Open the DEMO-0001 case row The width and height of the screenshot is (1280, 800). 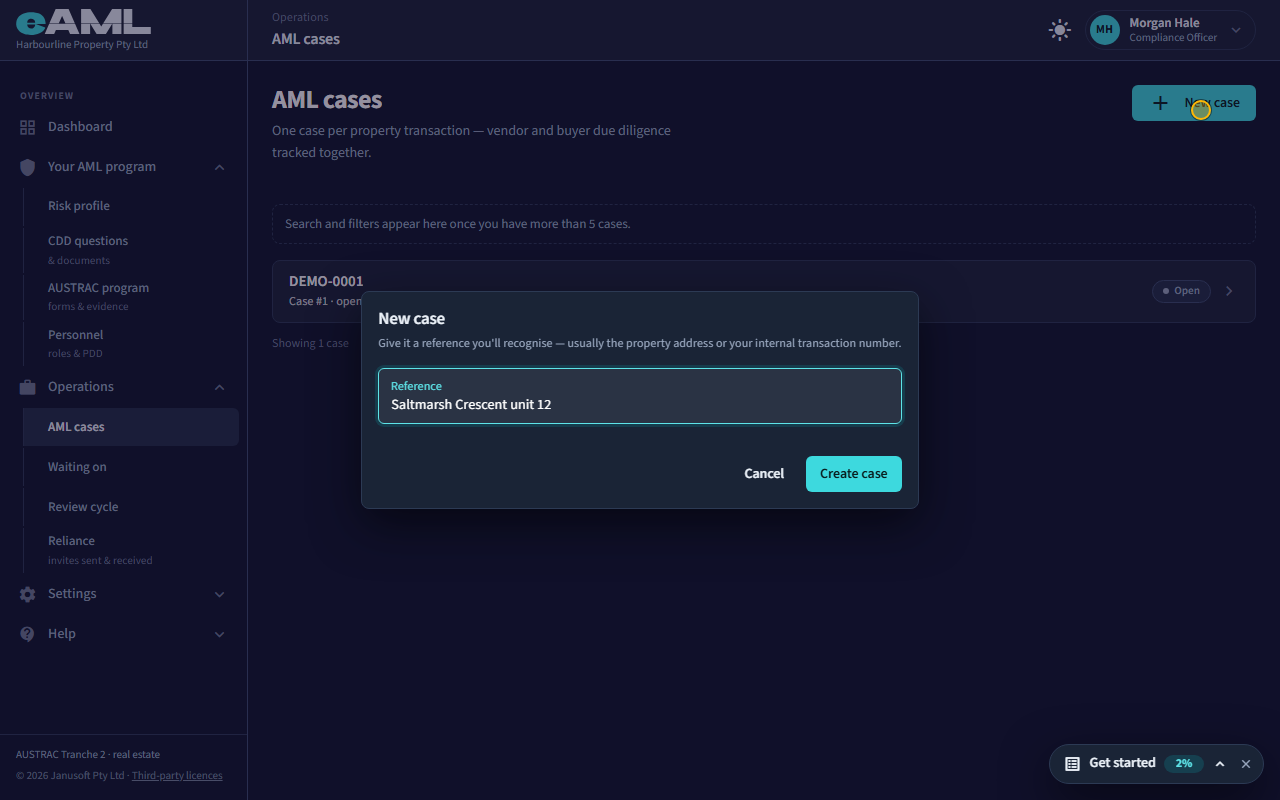(764, 291)
